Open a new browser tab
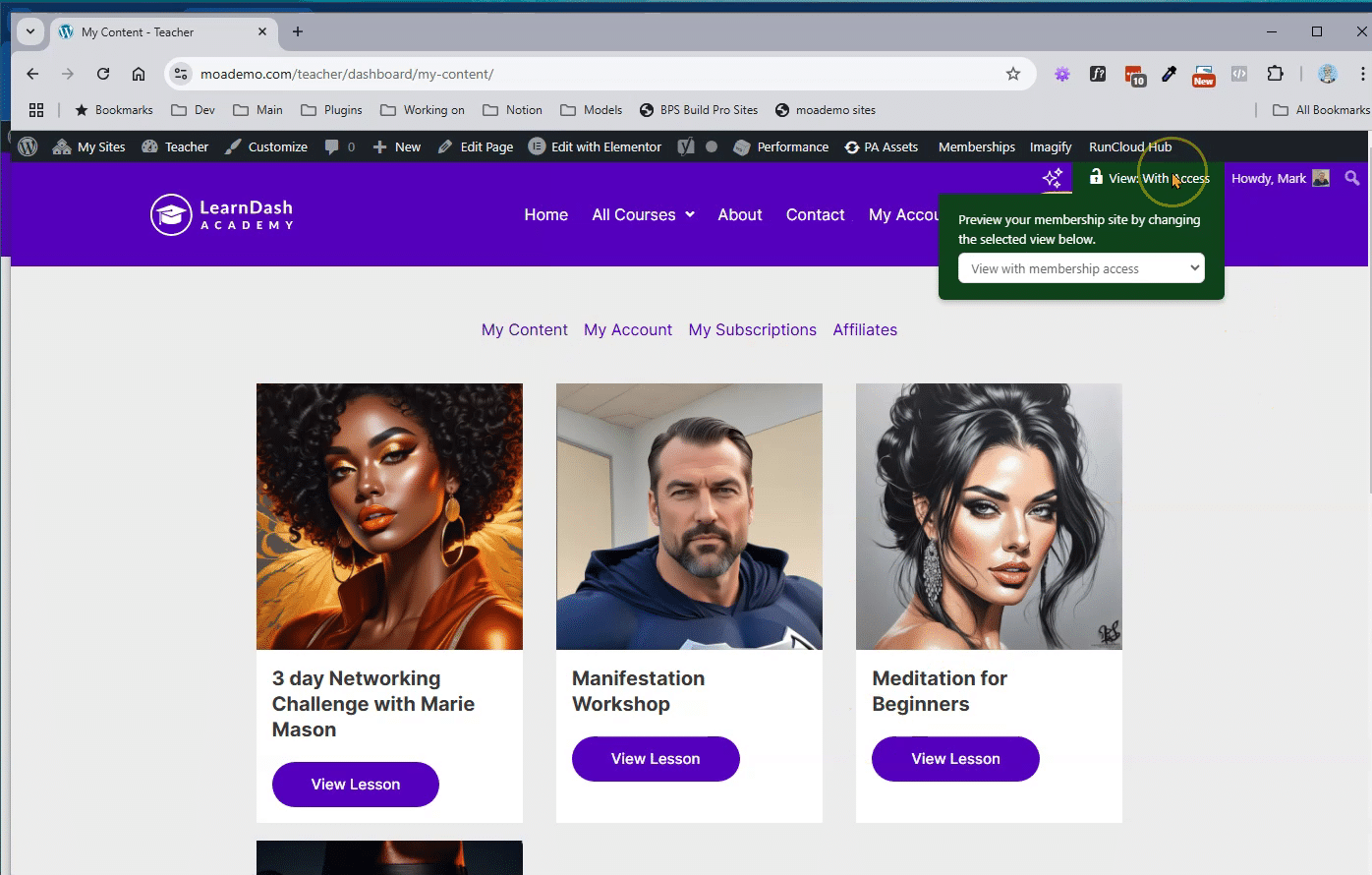 (x=298, y=31)
